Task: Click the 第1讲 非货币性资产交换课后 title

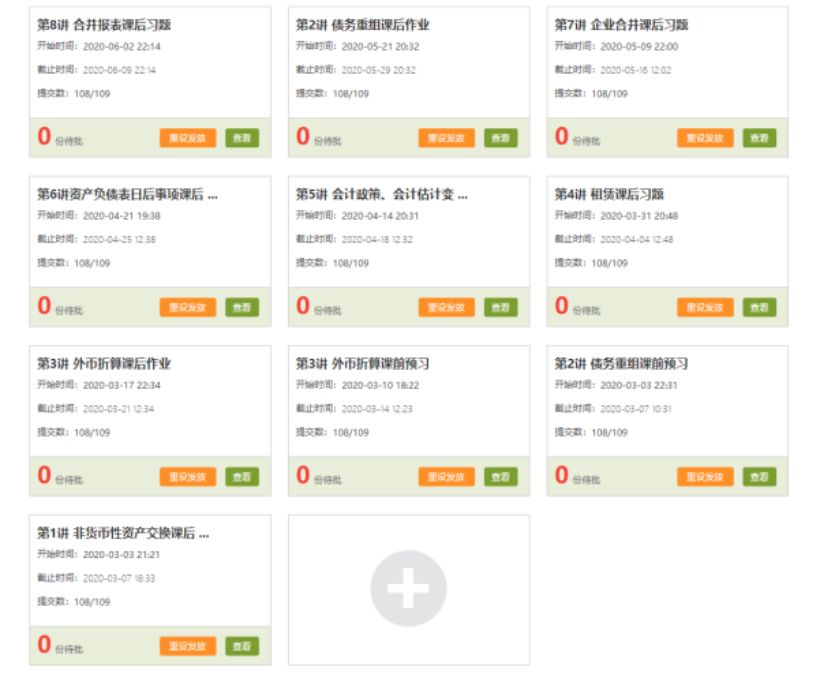Action: [123, 533]
